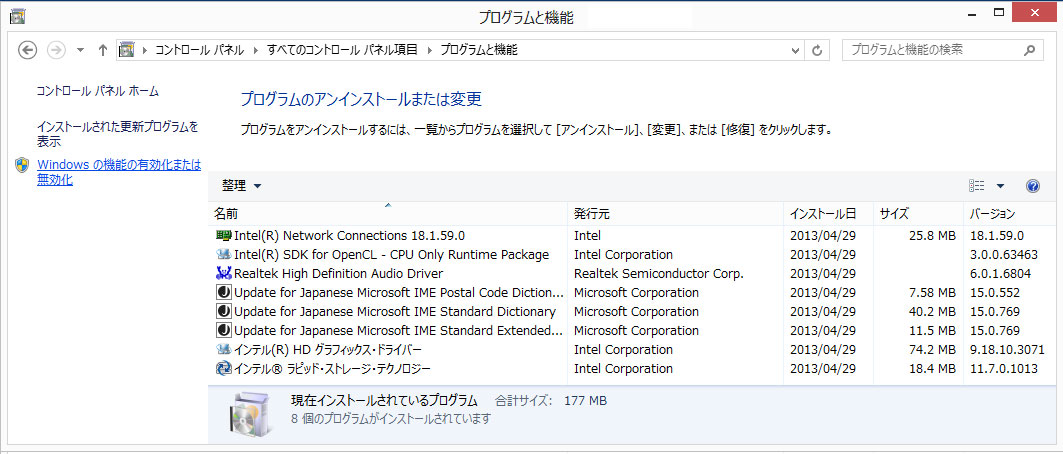Expand the view options dropdown arrow

[999, 186]
